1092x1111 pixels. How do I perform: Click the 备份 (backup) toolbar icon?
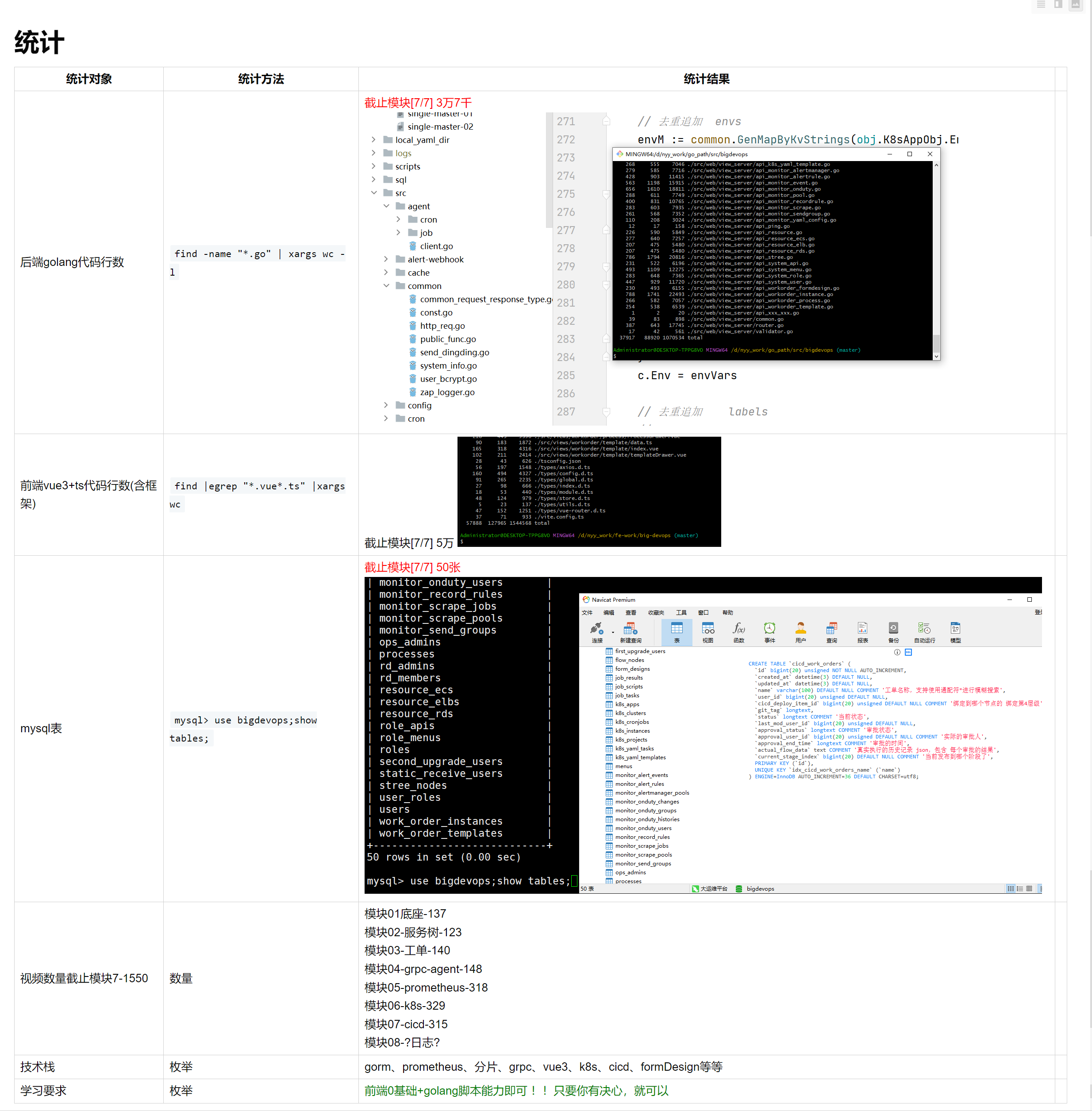point(894,628)
